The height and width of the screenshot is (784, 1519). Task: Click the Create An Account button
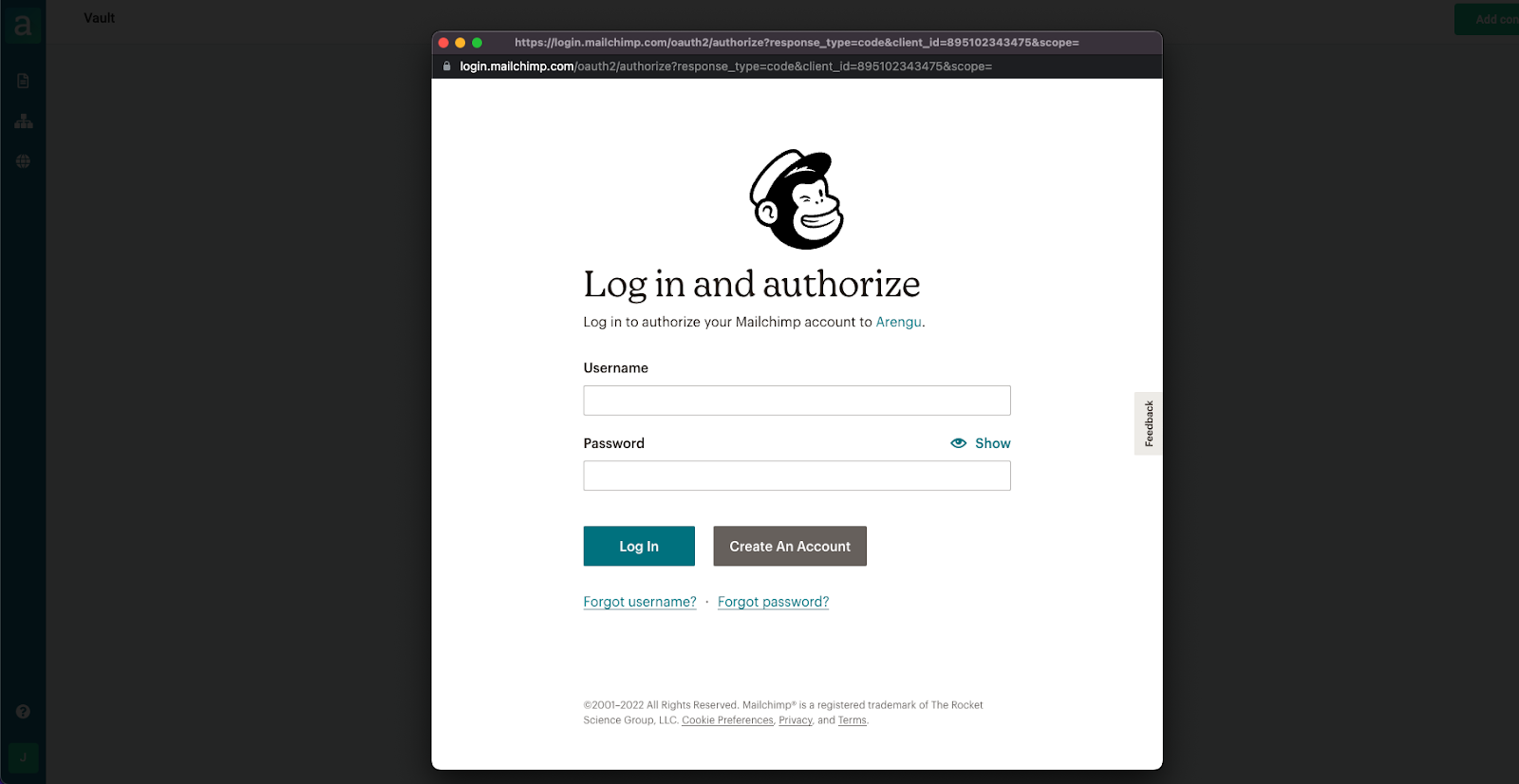790,546
